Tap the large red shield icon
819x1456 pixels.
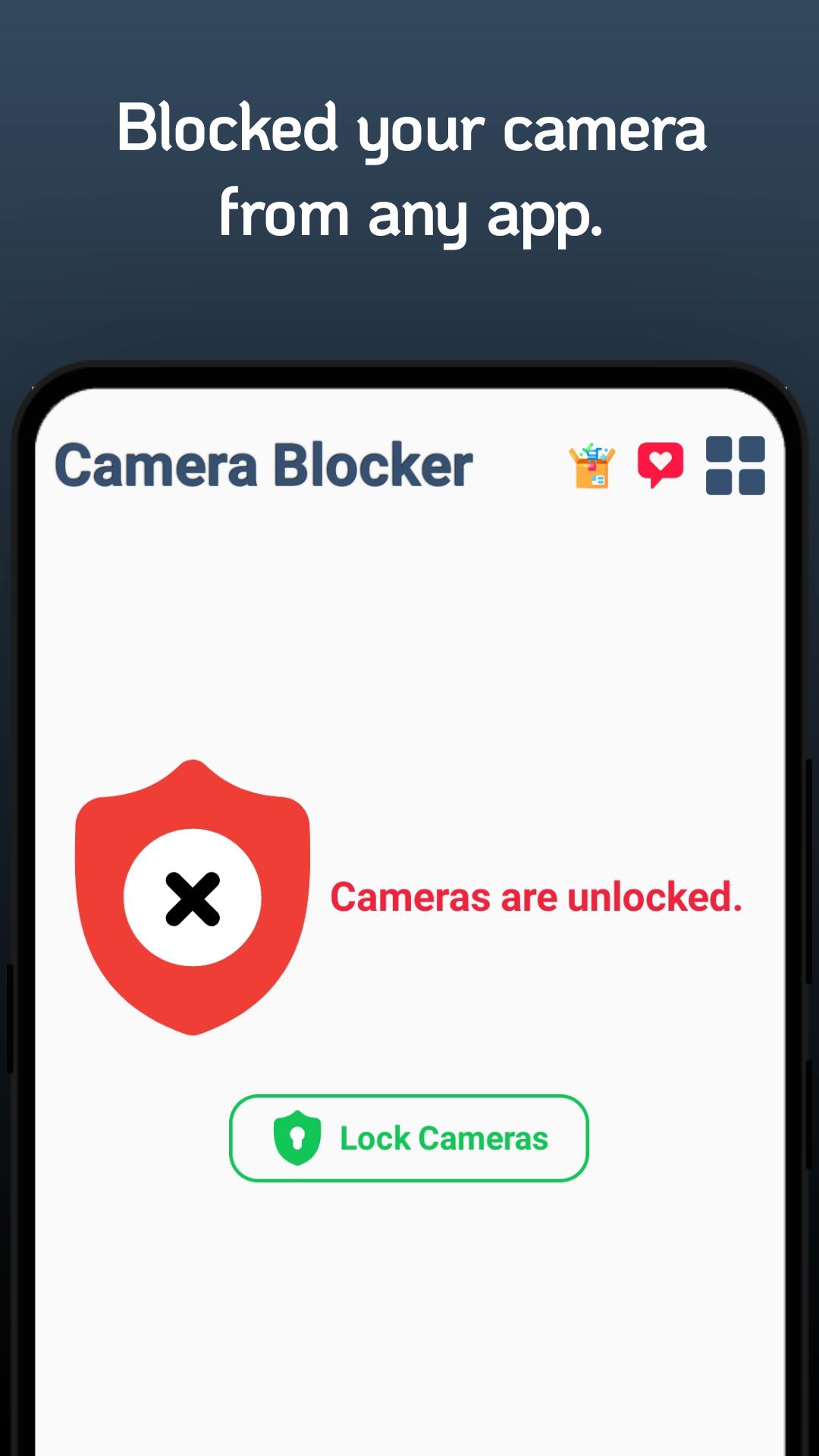(193, 897)
